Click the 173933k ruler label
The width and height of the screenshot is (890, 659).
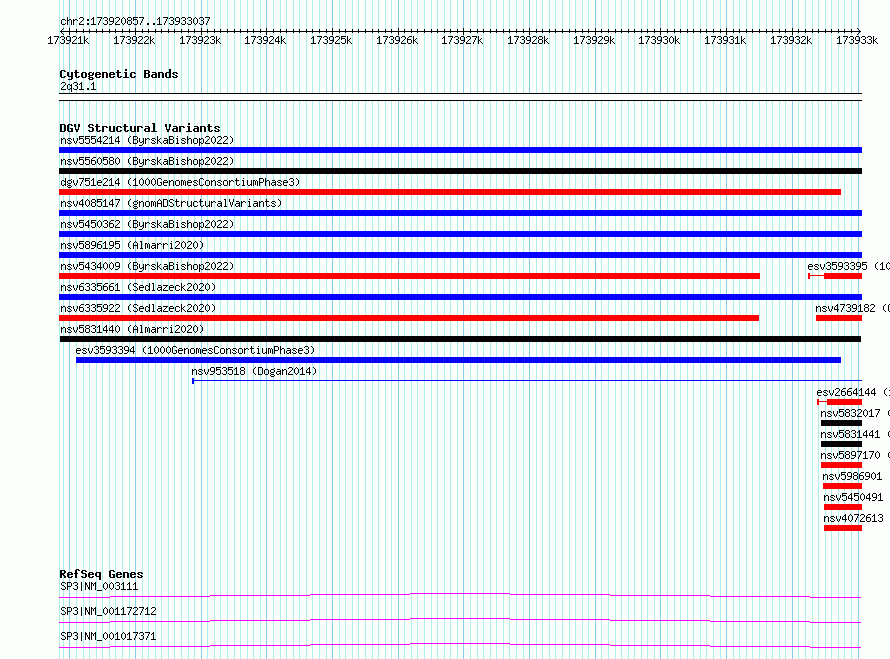857,40
